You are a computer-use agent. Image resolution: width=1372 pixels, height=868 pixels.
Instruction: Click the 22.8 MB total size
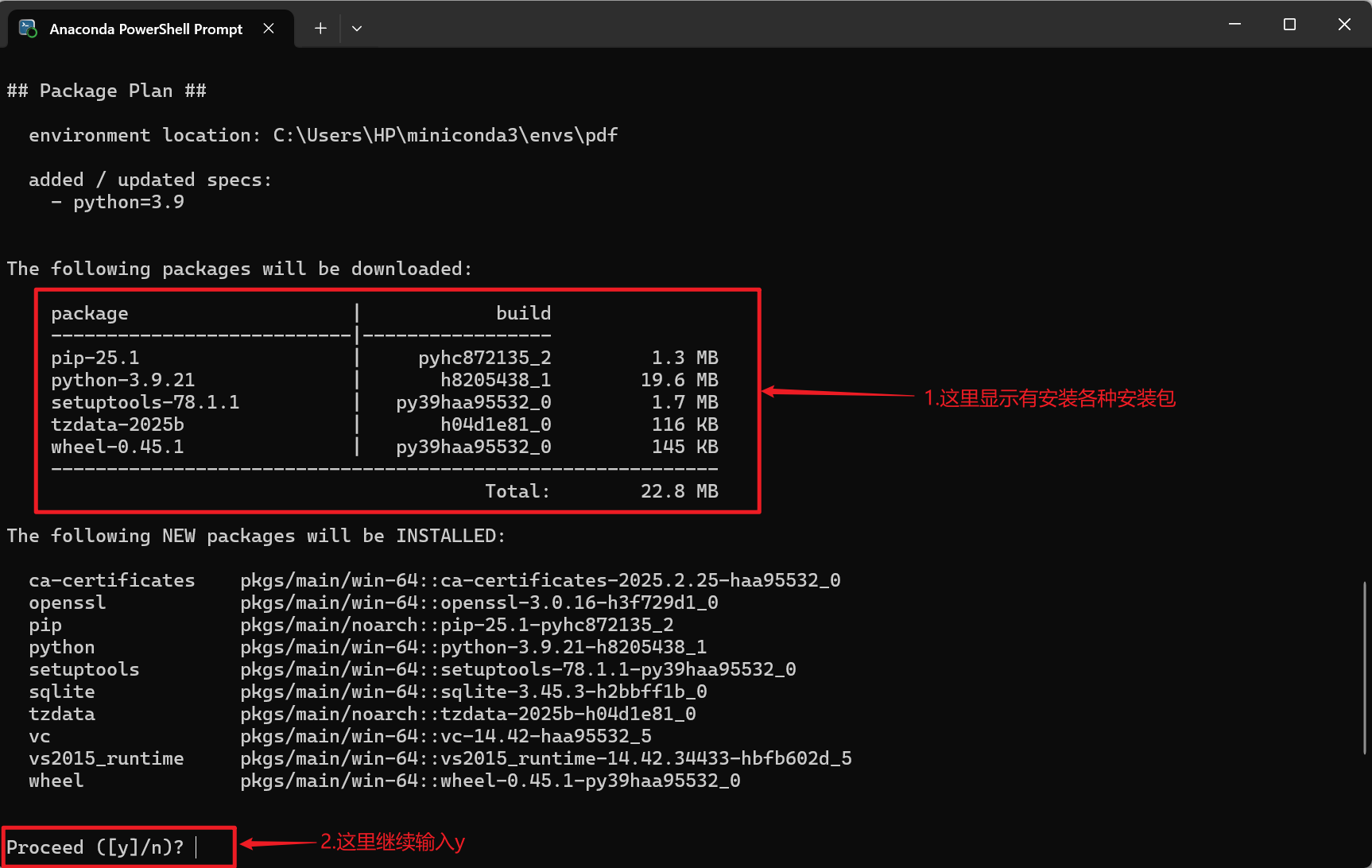point(680,491)
